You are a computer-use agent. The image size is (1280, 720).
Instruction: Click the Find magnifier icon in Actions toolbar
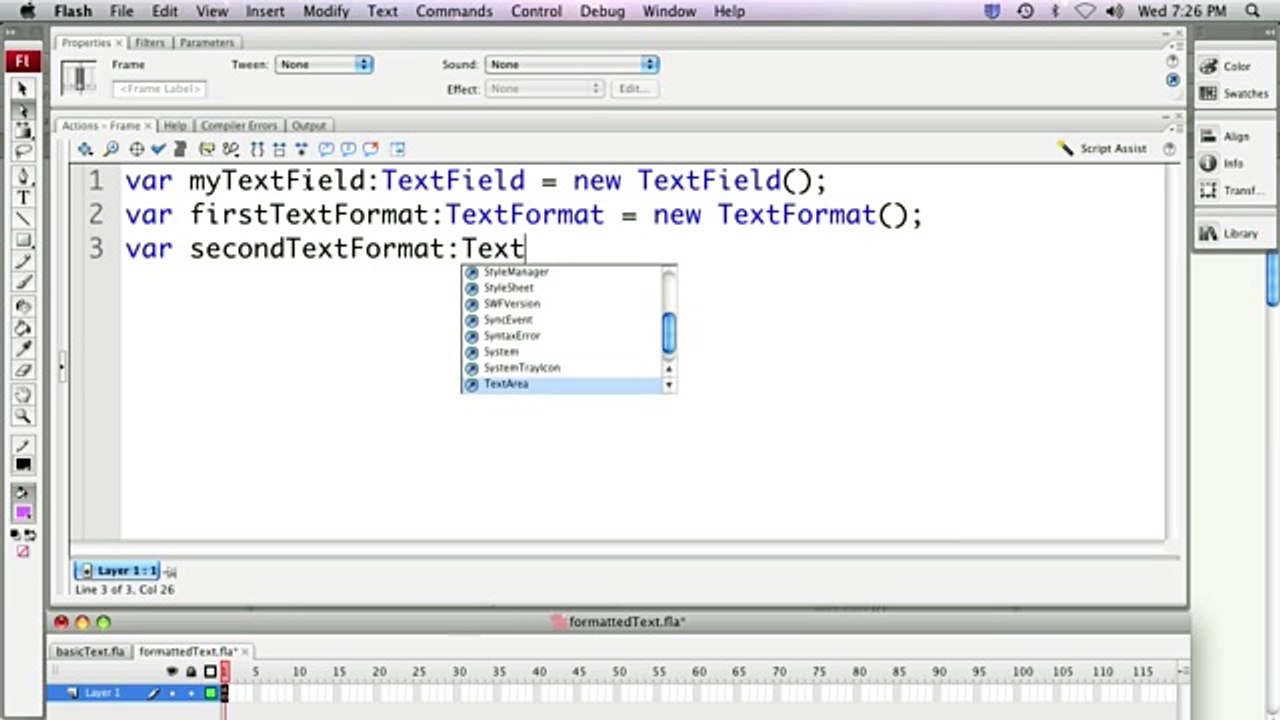(111, 149)
